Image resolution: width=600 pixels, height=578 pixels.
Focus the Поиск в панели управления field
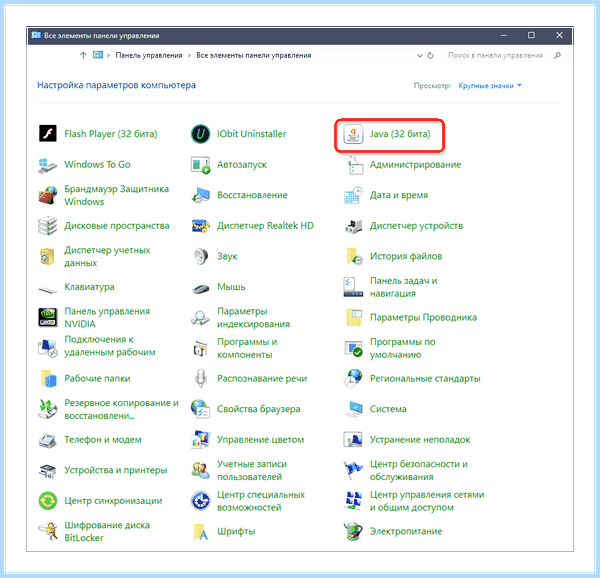coord(504,55)
